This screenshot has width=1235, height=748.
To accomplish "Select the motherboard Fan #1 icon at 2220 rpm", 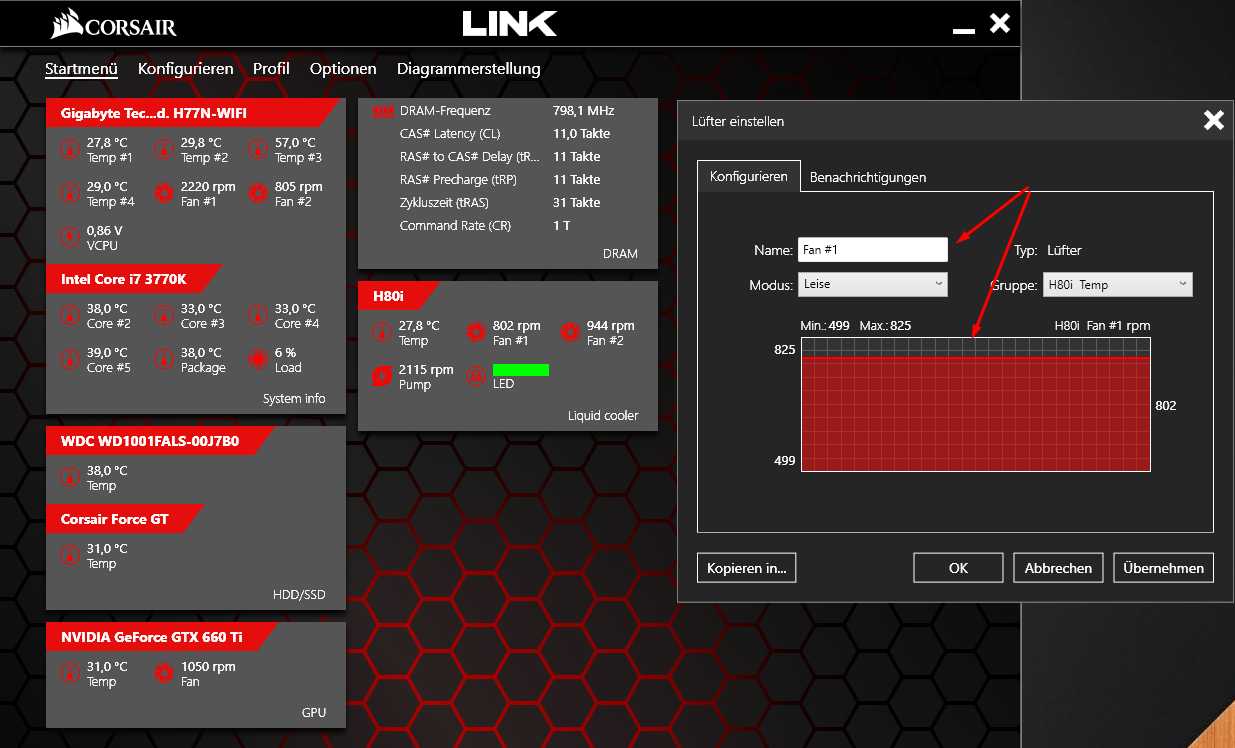I will pos(163,194).
